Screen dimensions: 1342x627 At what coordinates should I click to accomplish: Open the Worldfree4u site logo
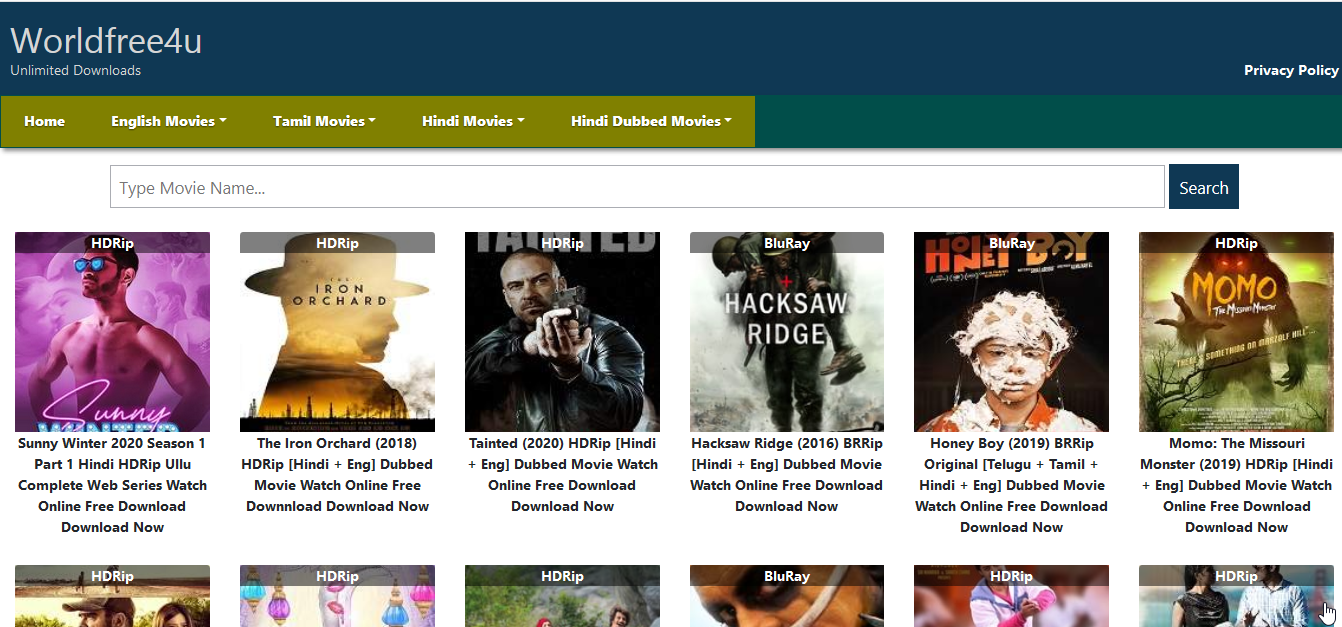click(106, 40)
